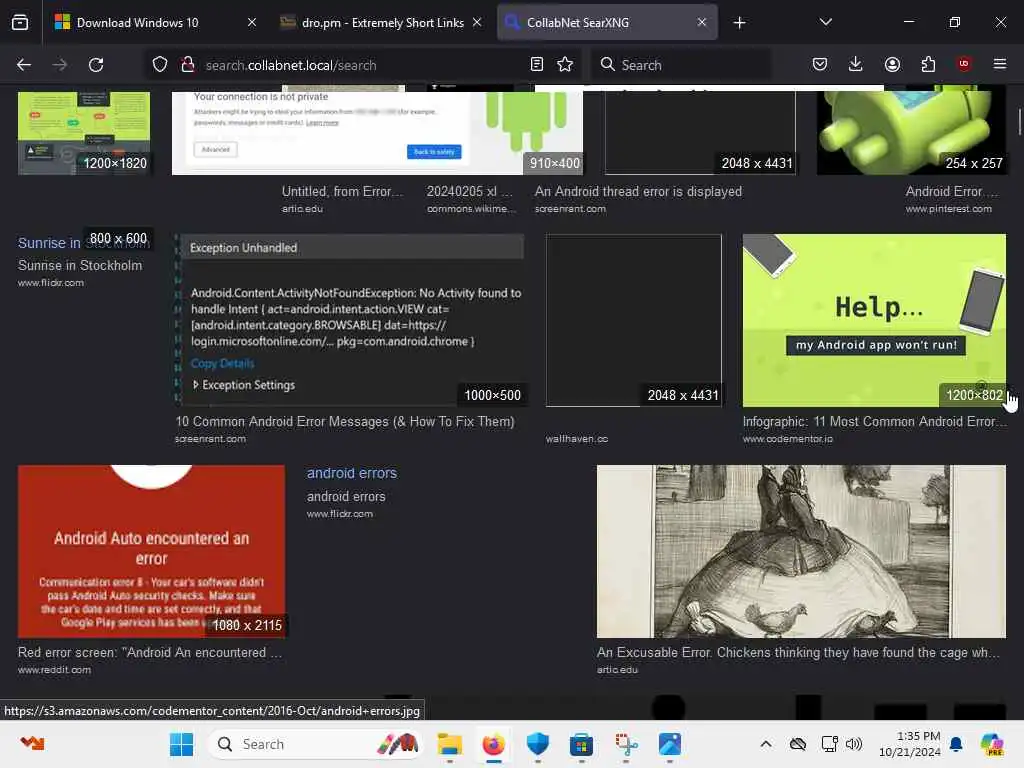Save page to Pocket

click(820, 65)
